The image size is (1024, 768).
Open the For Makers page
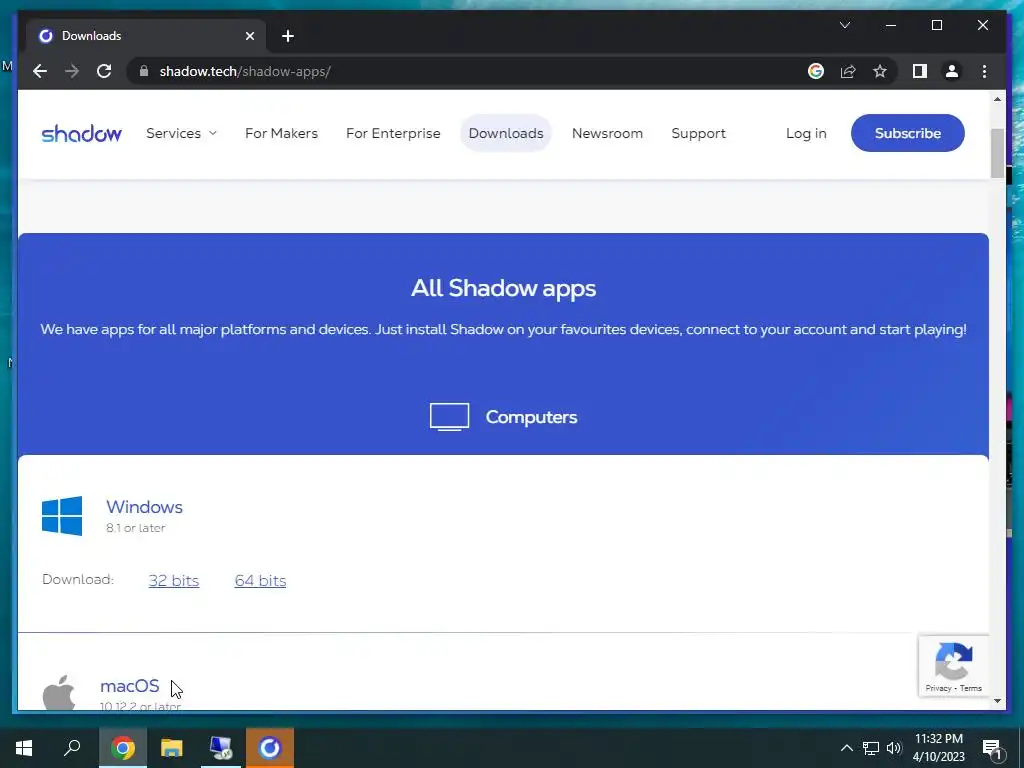pyautogui.click(x=281, y=133)
